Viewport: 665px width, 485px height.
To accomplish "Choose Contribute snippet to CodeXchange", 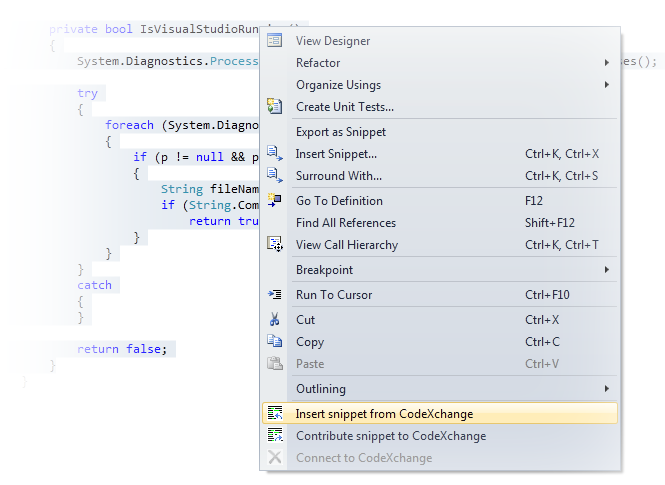I will pos(391,436).
